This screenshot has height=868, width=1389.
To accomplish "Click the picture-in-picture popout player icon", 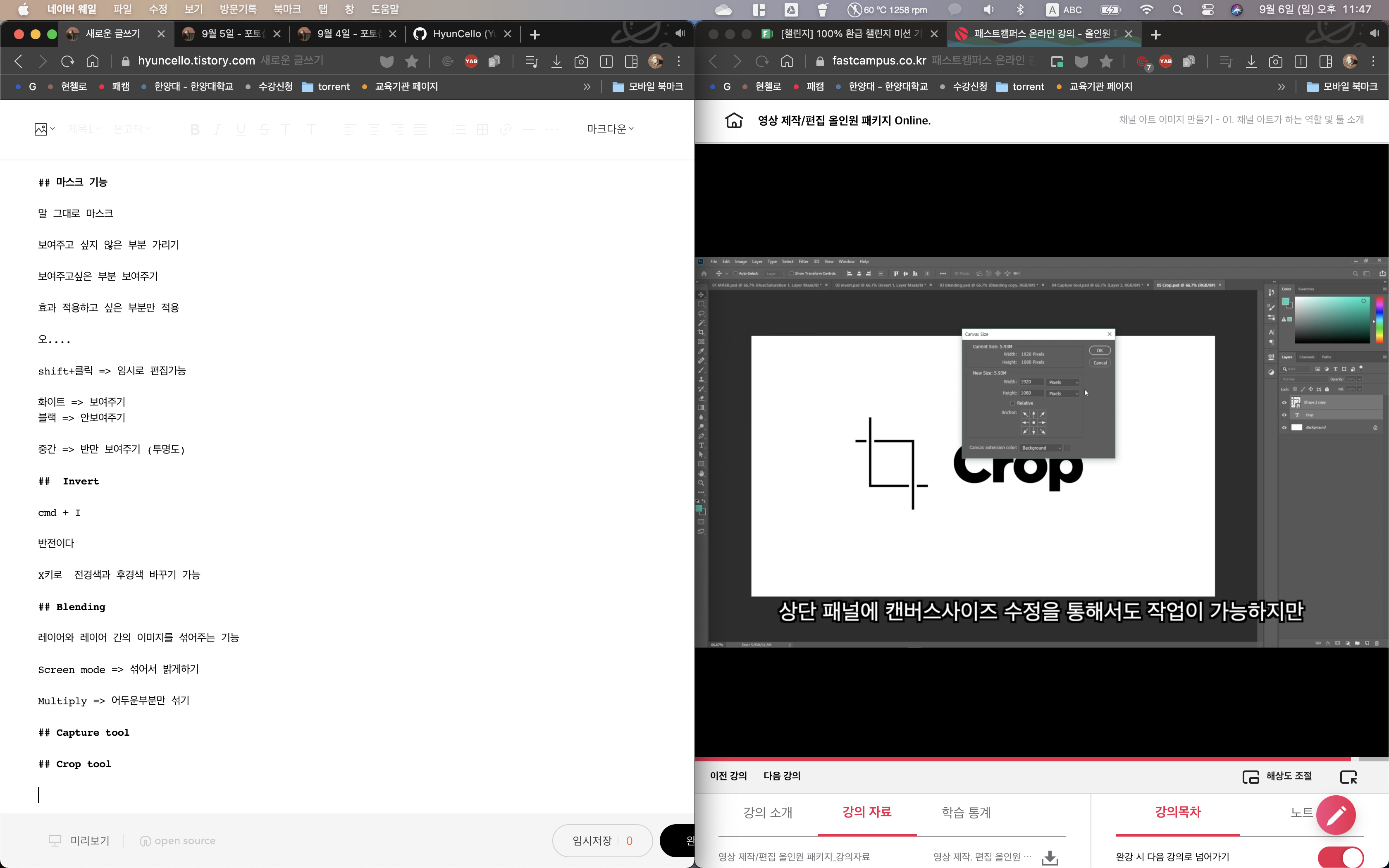I will [1348, 777].
